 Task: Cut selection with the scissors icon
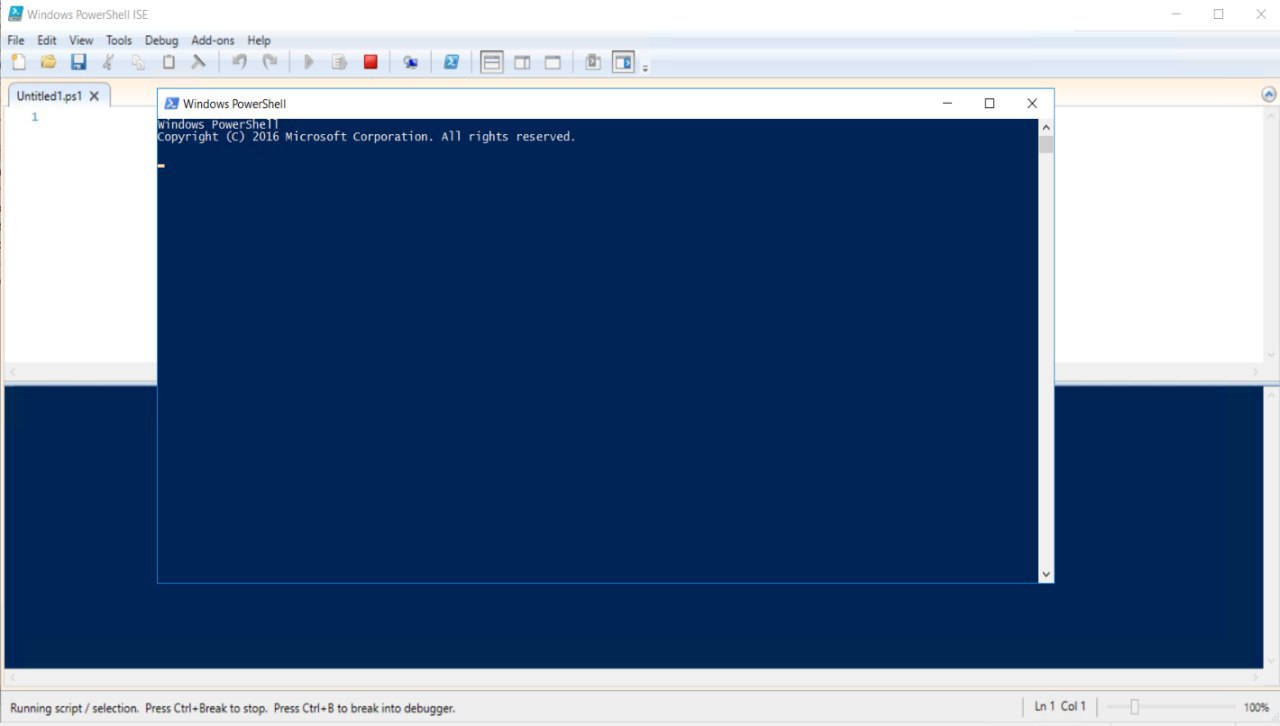tap(108, 62)
